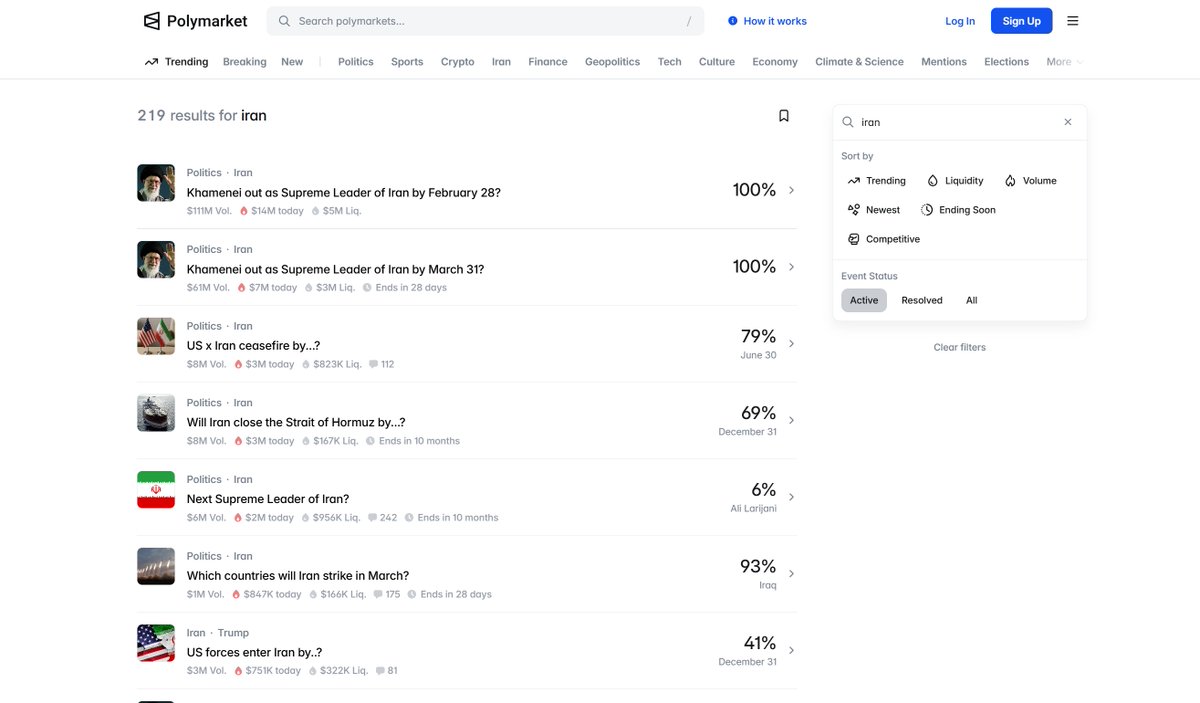Go to Politics category

(356, 62)
